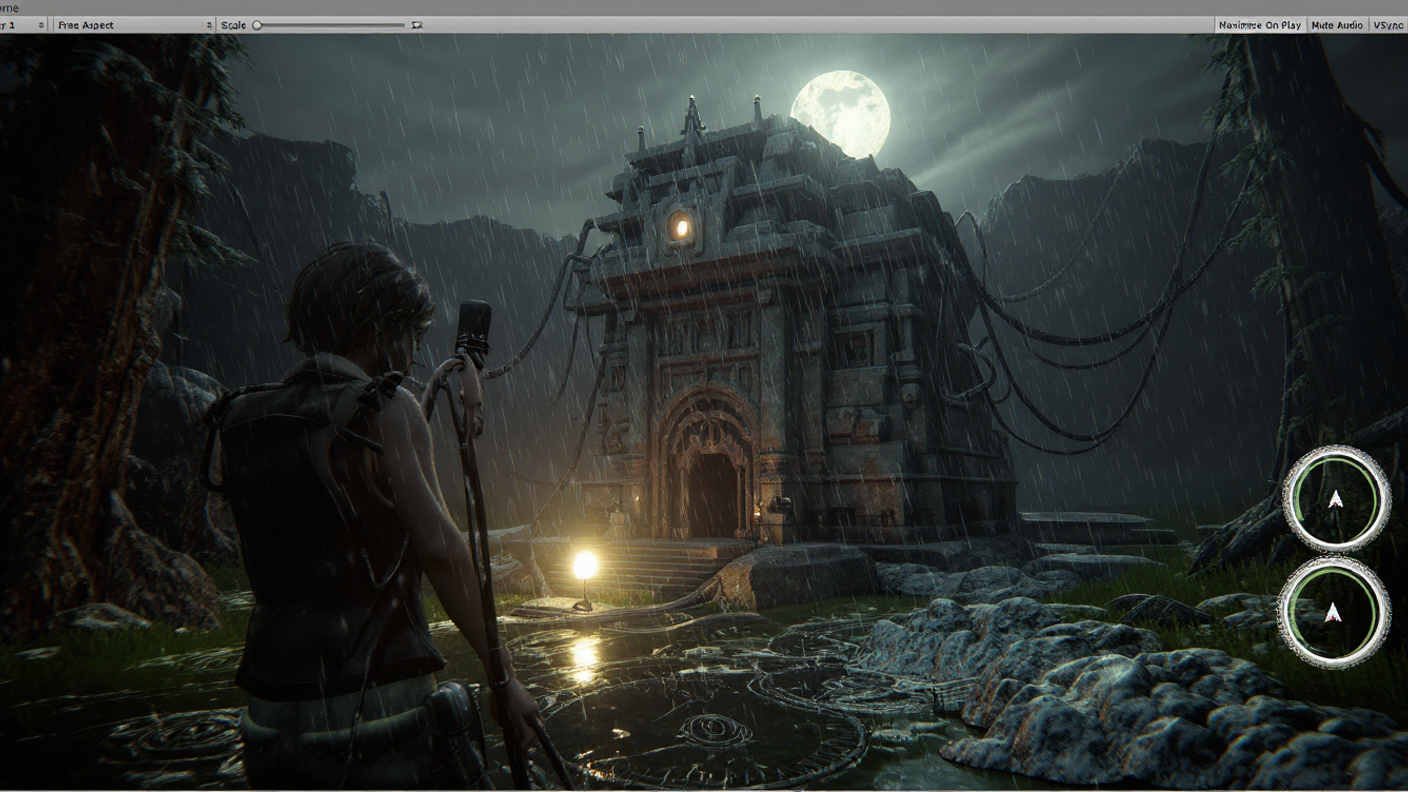Click the dark arched temple doorway

click(712, 494)
